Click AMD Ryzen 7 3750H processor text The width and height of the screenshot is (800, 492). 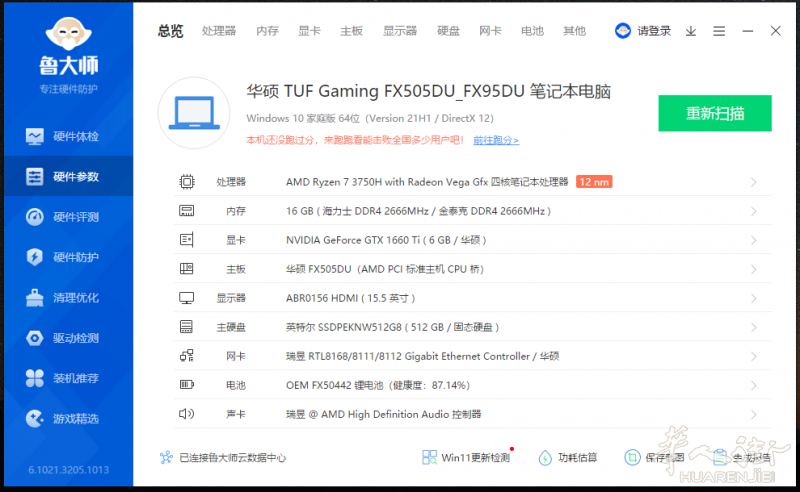(427, 182)
